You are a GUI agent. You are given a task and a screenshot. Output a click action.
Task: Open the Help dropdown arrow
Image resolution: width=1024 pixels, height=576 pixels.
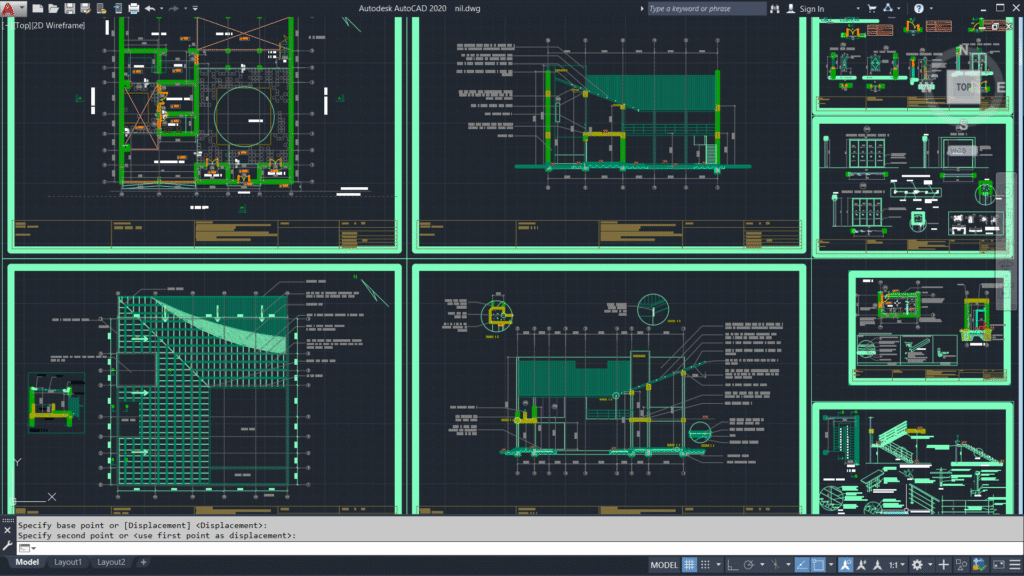(931, 8)
